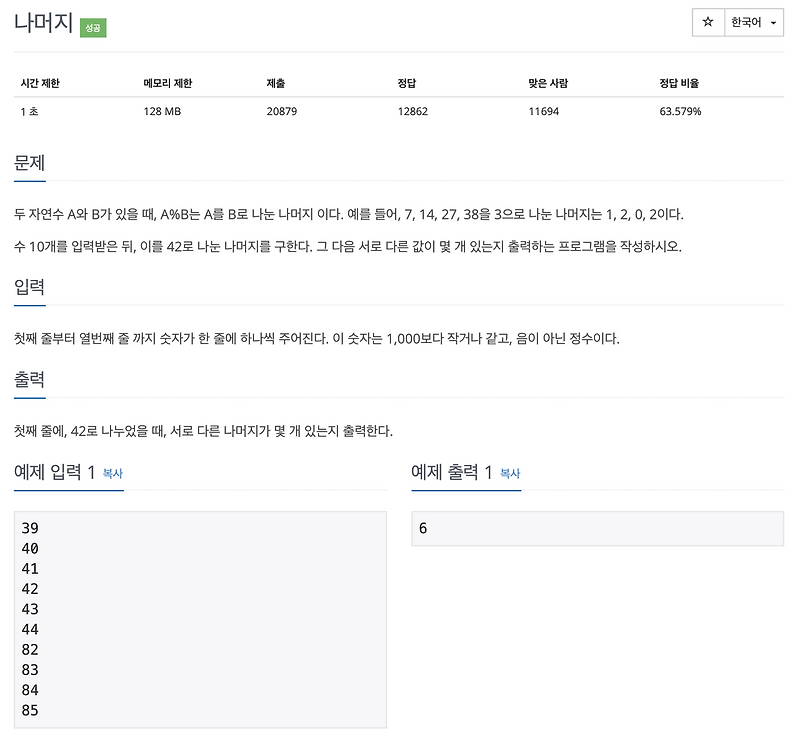Click the 시간 제한 column header

42,83
